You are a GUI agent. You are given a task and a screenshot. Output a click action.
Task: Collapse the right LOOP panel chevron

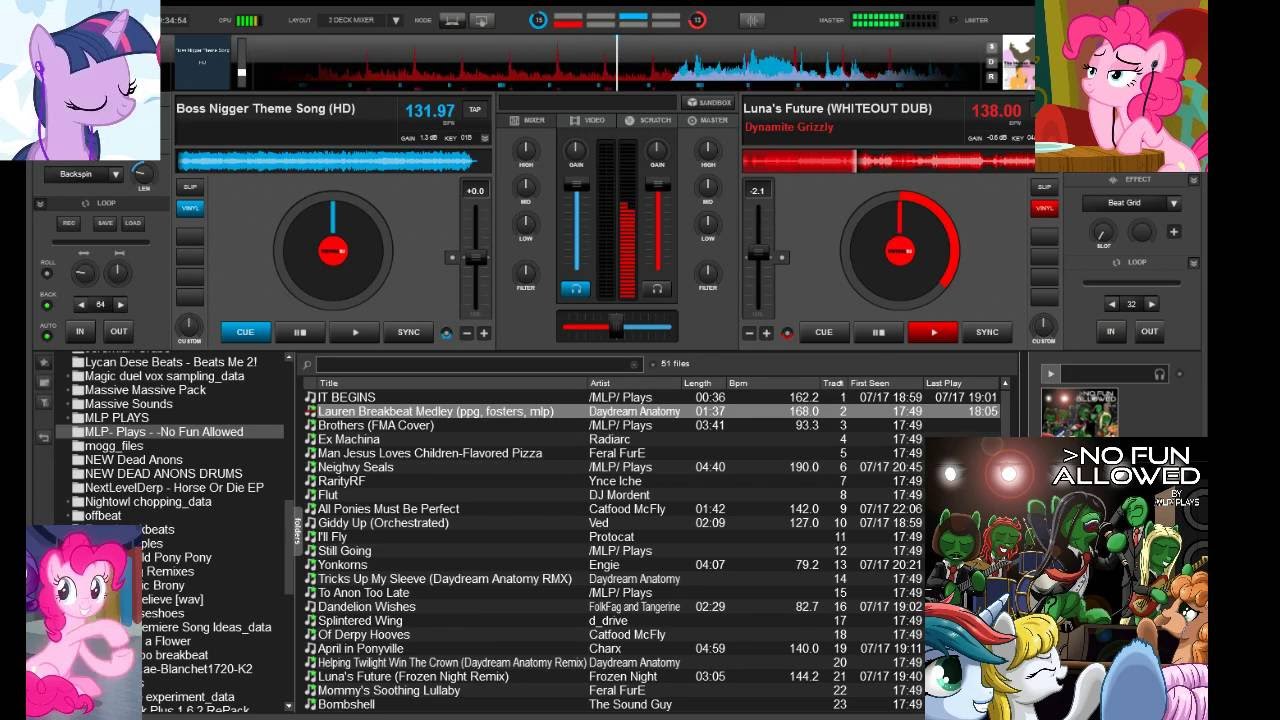pos(1193,263)
